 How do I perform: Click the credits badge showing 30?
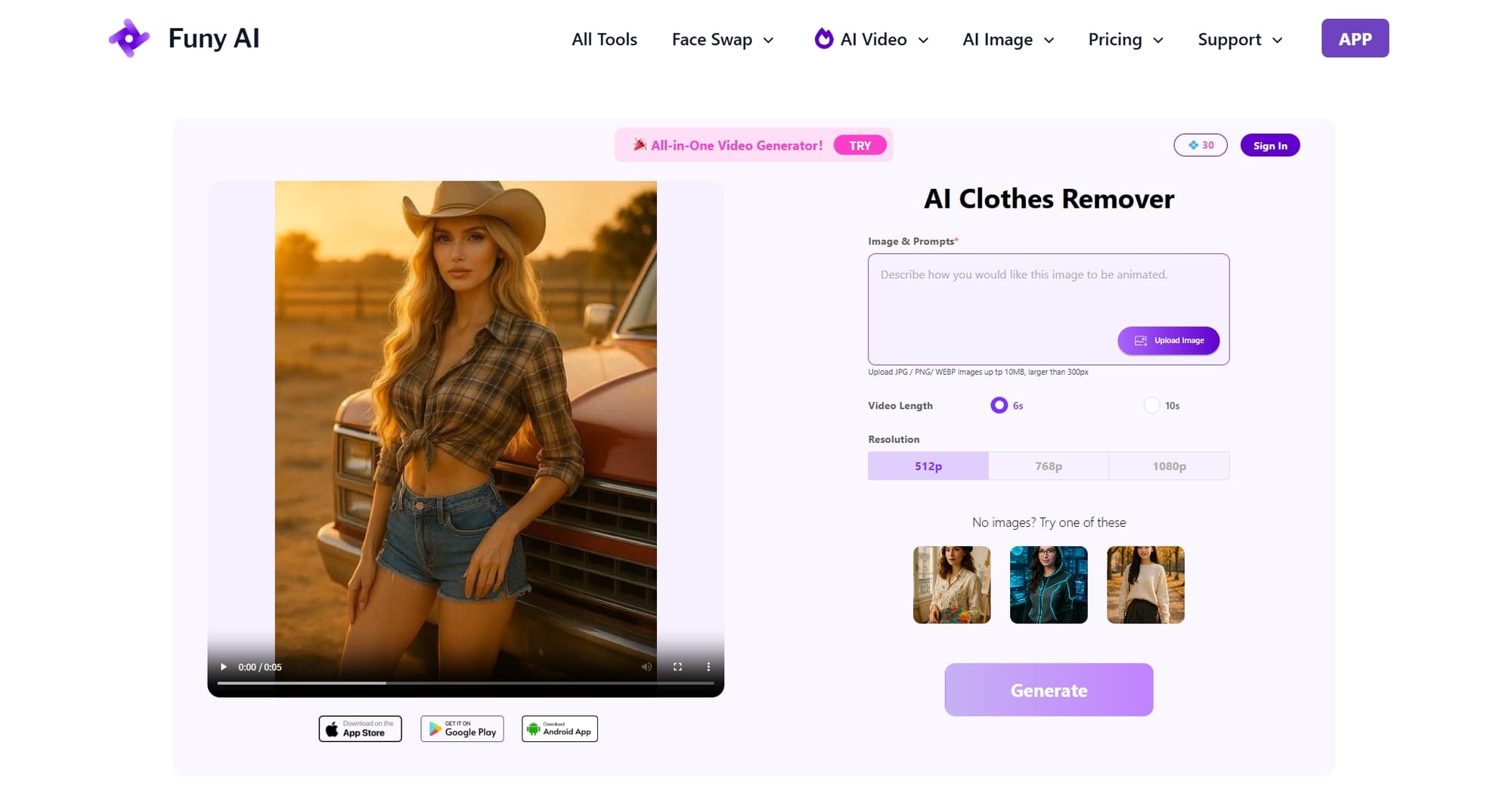click(x=1201, y=144)
